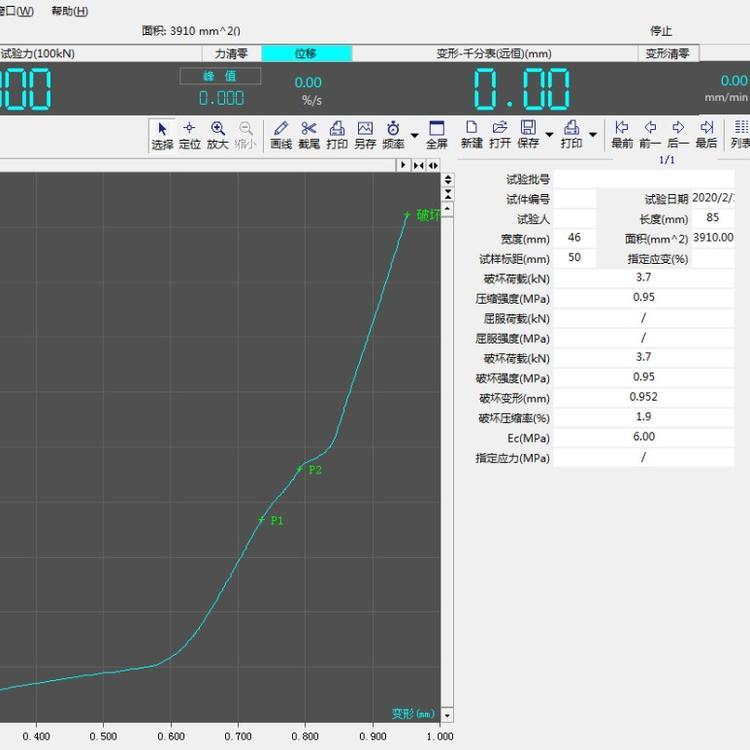Expand the dropdown arrow beside the record 打印

(593, 135)
